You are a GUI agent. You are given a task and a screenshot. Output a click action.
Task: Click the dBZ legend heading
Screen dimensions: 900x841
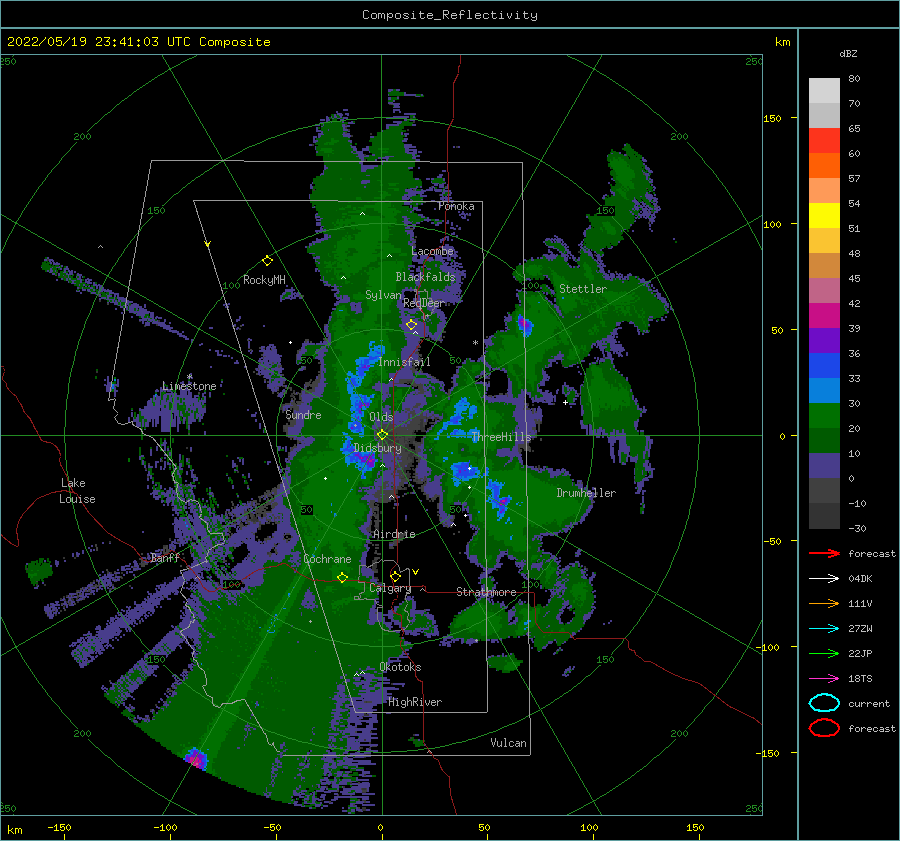tap(848, 53)
